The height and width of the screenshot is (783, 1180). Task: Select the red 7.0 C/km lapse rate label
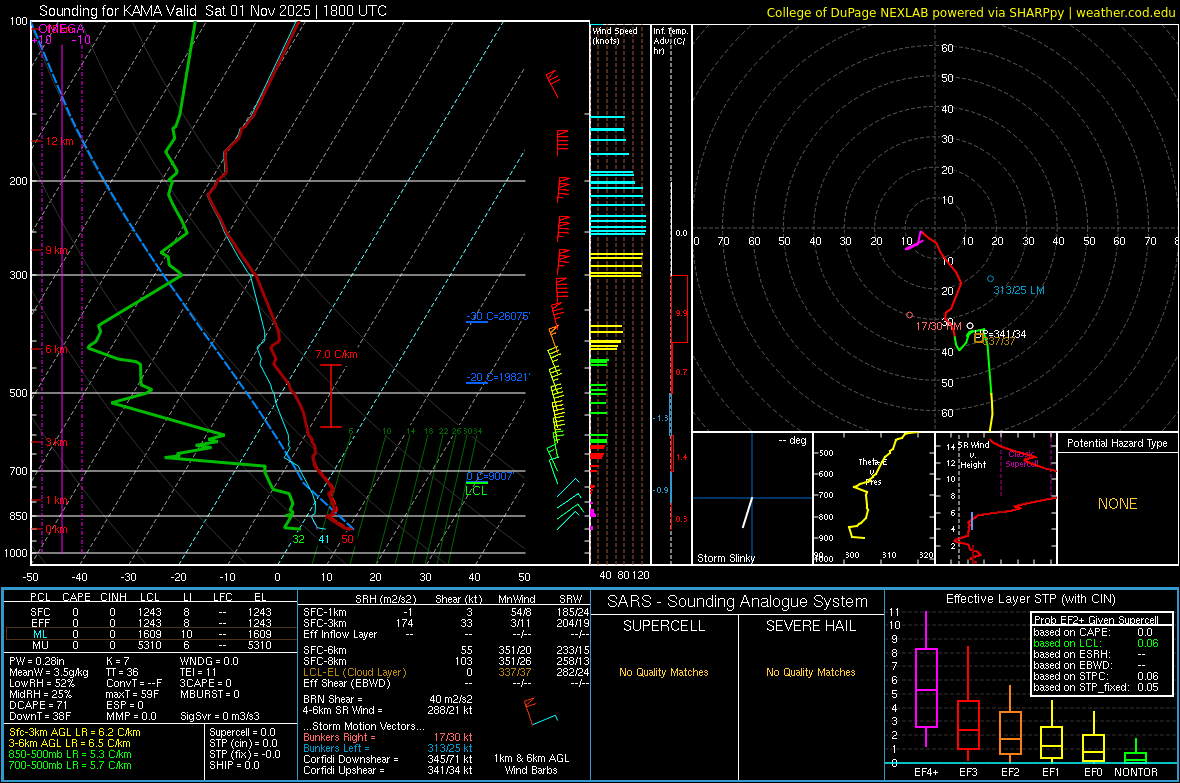click(x=336, y=354)
